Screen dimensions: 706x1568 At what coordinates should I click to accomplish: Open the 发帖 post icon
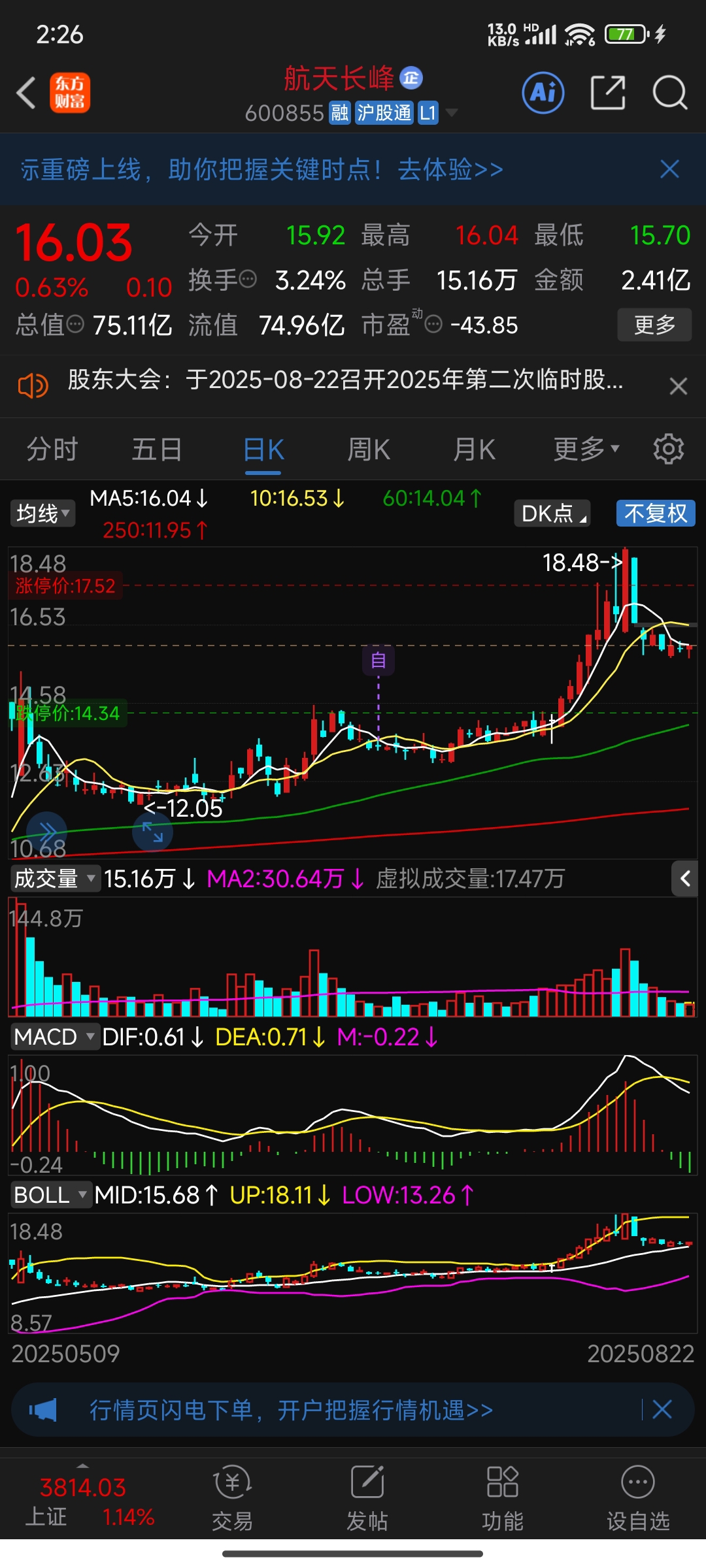pos(367,1499)
